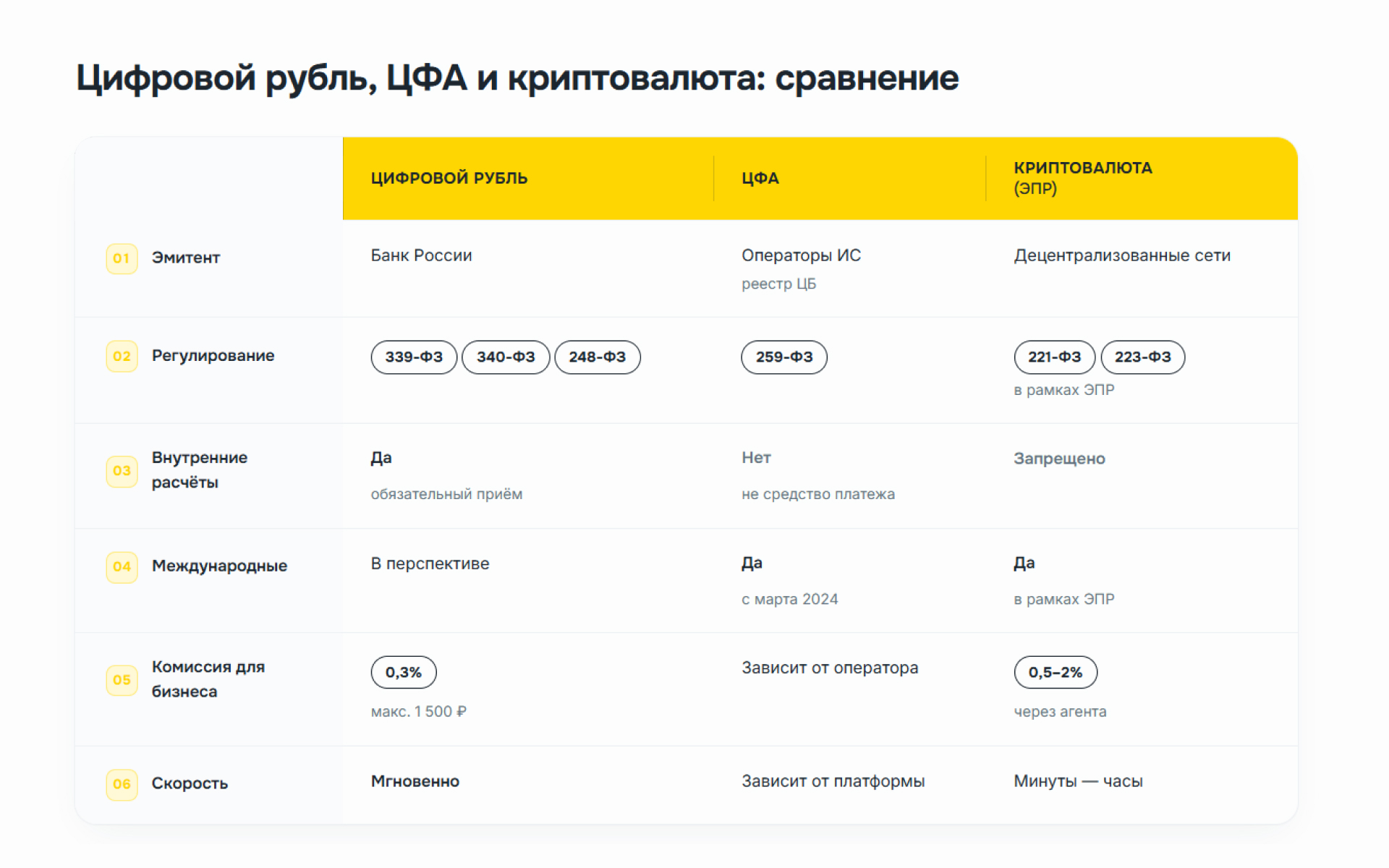Click the через агента note
The width and height of the screenshot is (1389, 868).
(x=1061, y=712)
